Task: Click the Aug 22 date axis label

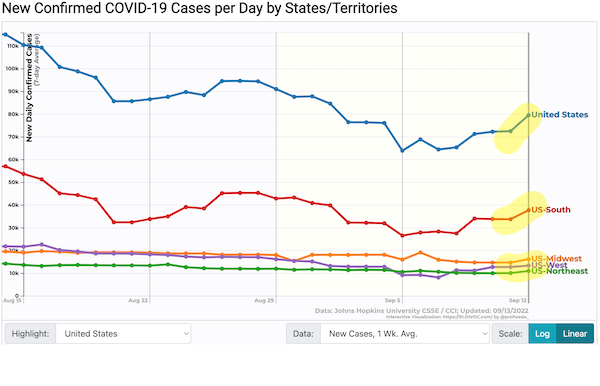Action: (138, 300)
